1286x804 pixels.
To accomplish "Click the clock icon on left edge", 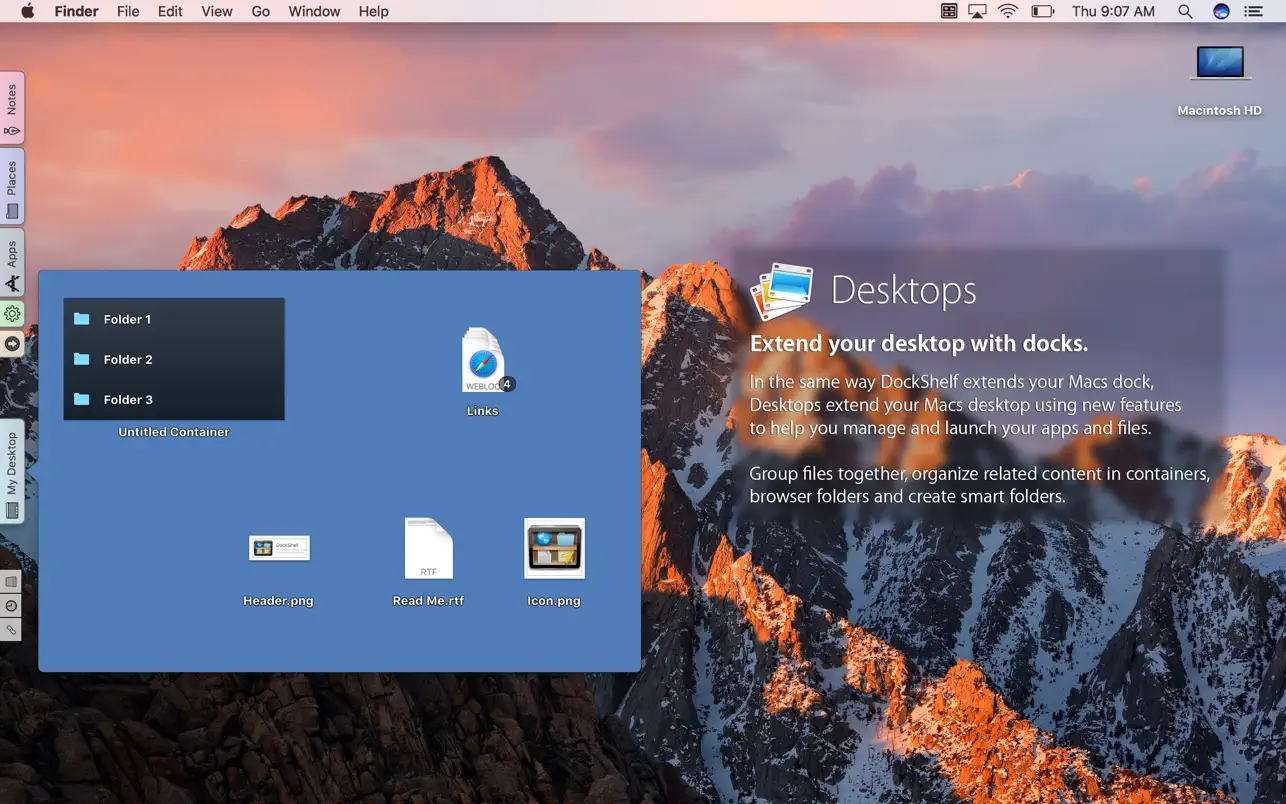I will click(x=11, y=606).
